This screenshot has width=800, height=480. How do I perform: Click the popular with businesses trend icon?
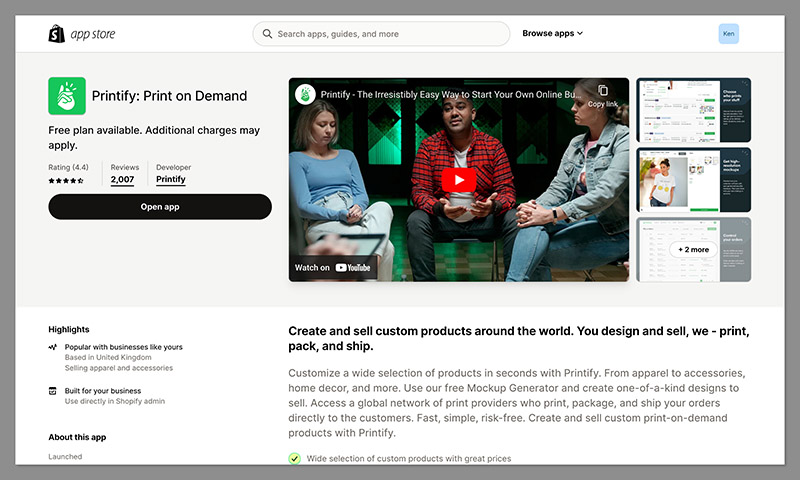[x=53, y=347]
